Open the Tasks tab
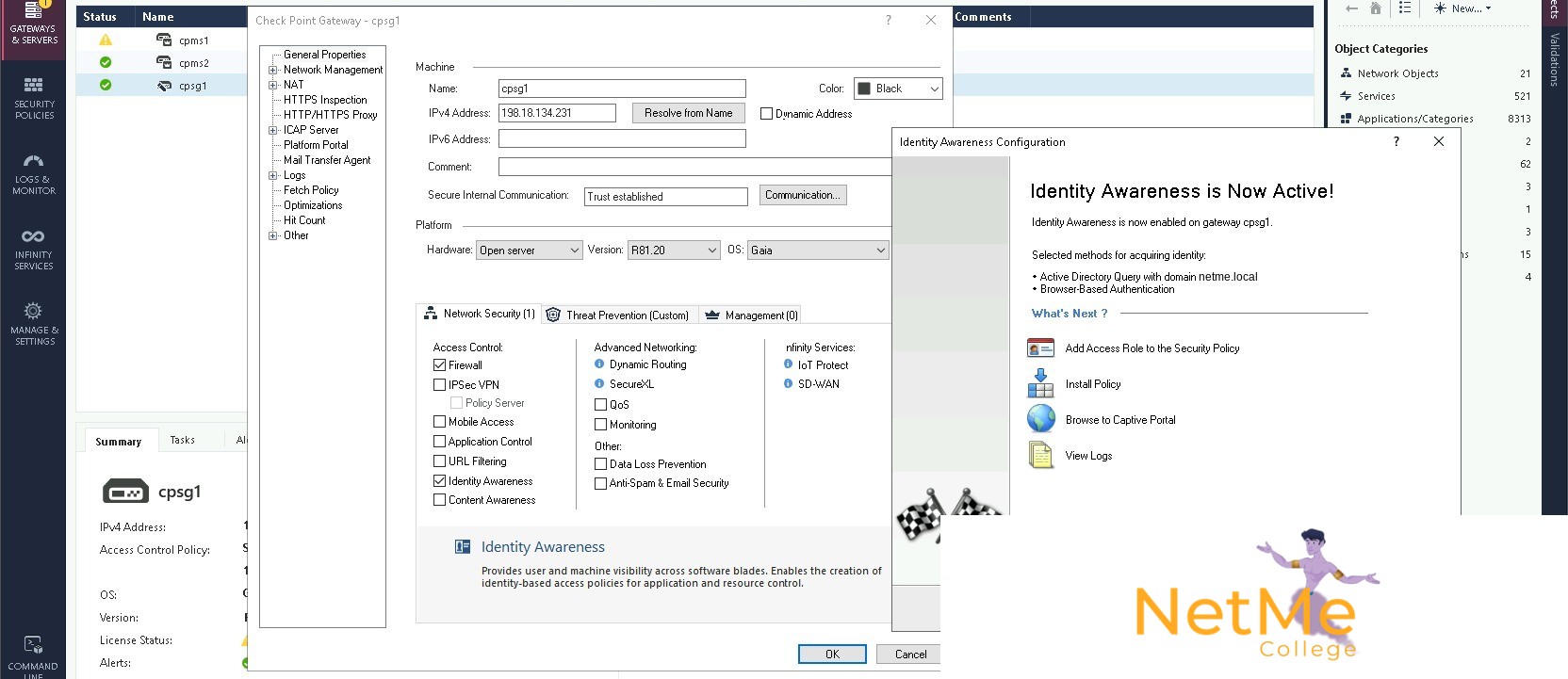1568x679 pixels. [183, 440]
